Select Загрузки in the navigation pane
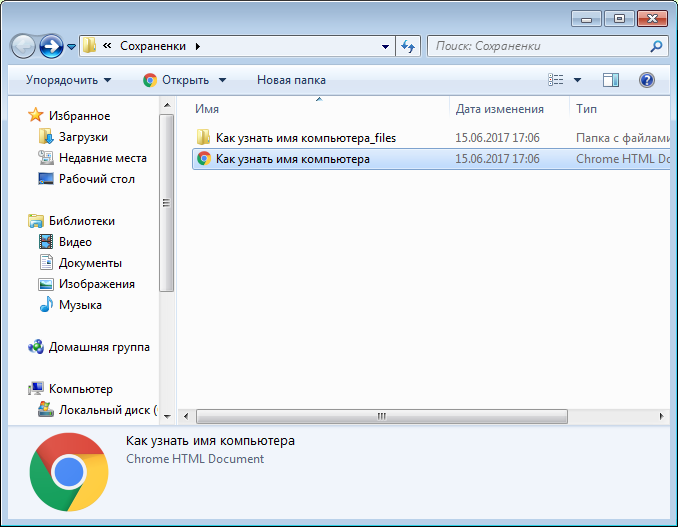This screenshot has height=527, width=678. [83, 137]
